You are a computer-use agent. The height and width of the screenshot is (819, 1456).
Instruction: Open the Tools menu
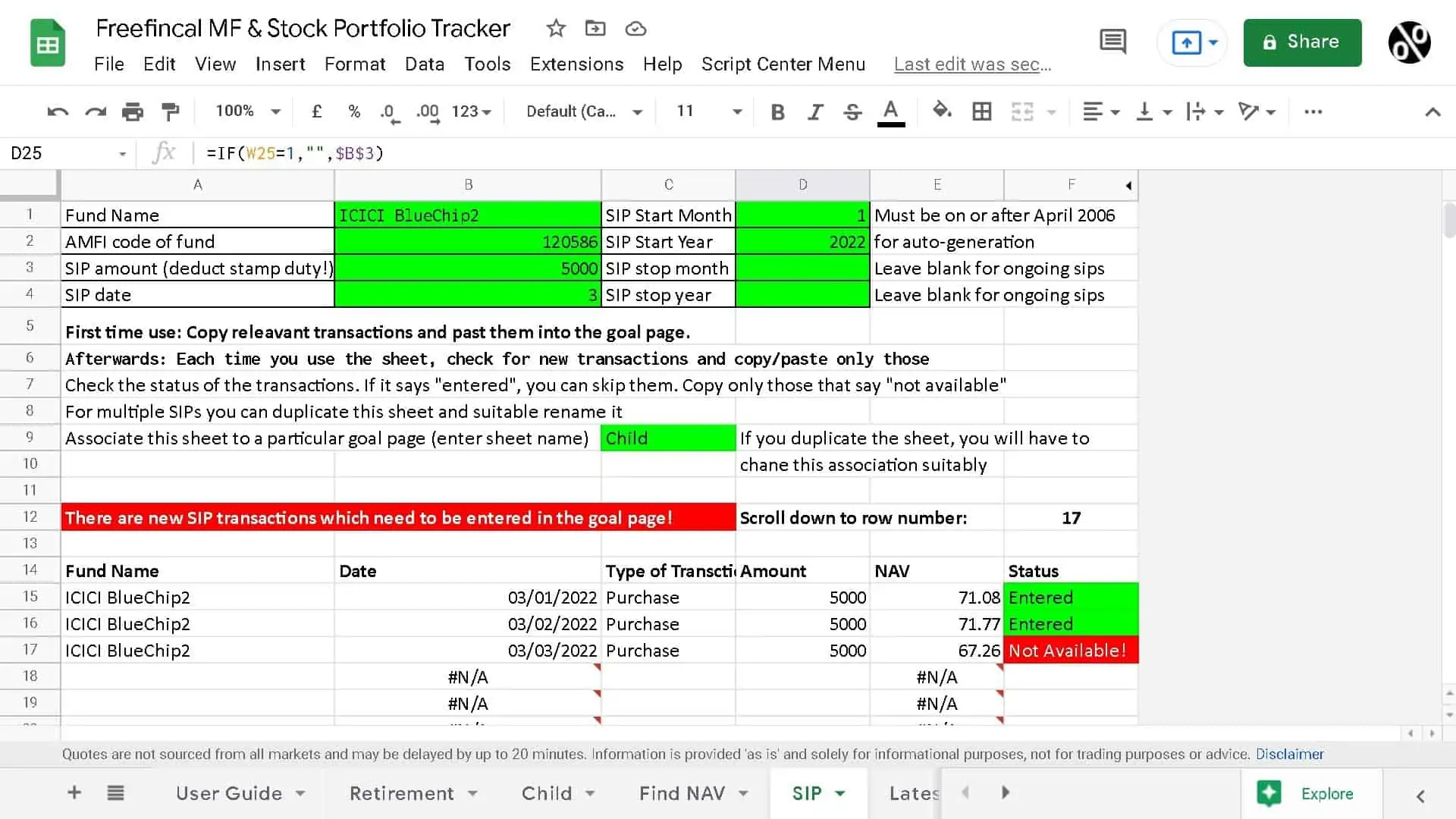tap(487, 64)
